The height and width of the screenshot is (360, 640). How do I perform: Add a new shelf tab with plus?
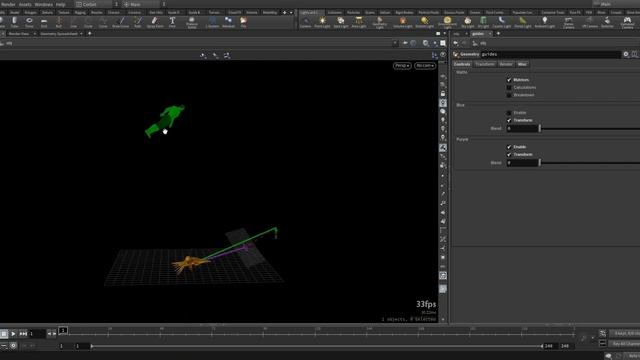284,13
